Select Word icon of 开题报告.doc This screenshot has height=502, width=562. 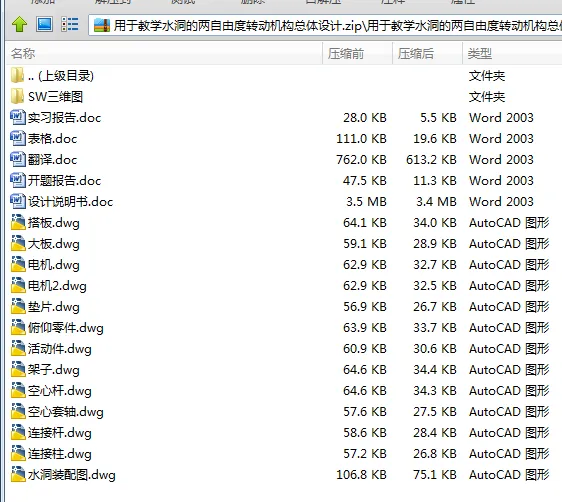tap(18, 181)
